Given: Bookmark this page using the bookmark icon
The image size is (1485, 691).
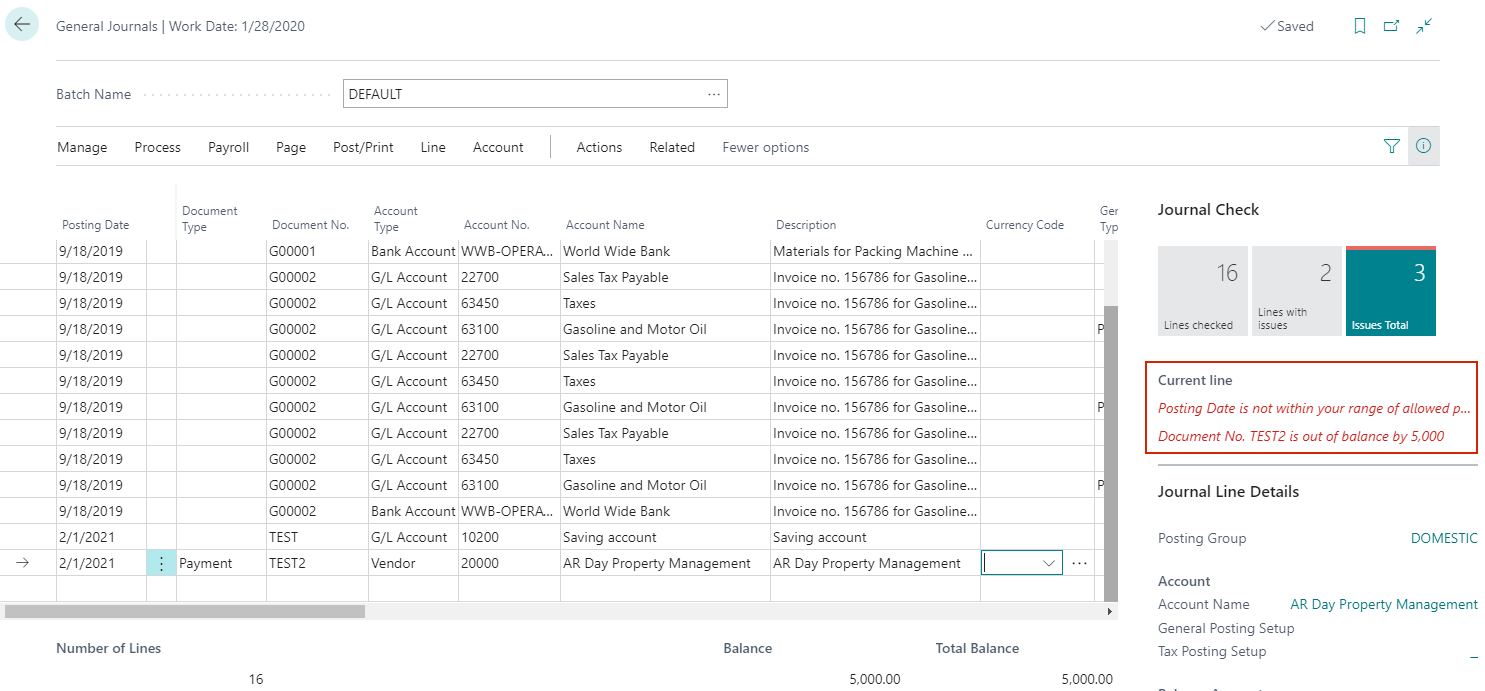Looking at the screenshot, I should click(1359, 25).
